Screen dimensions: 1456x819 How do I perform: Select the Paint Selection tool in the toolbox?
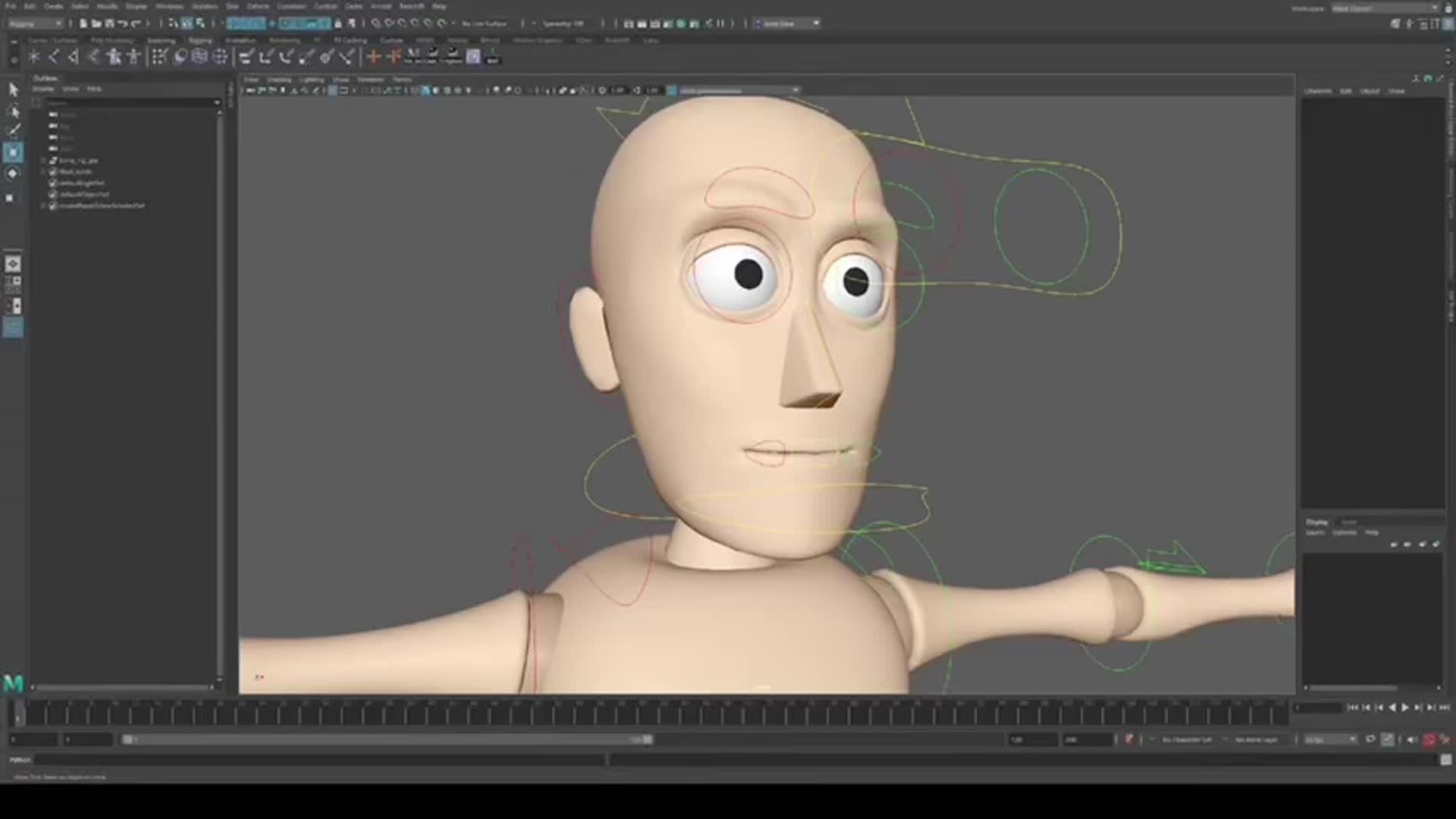point(13,130)
